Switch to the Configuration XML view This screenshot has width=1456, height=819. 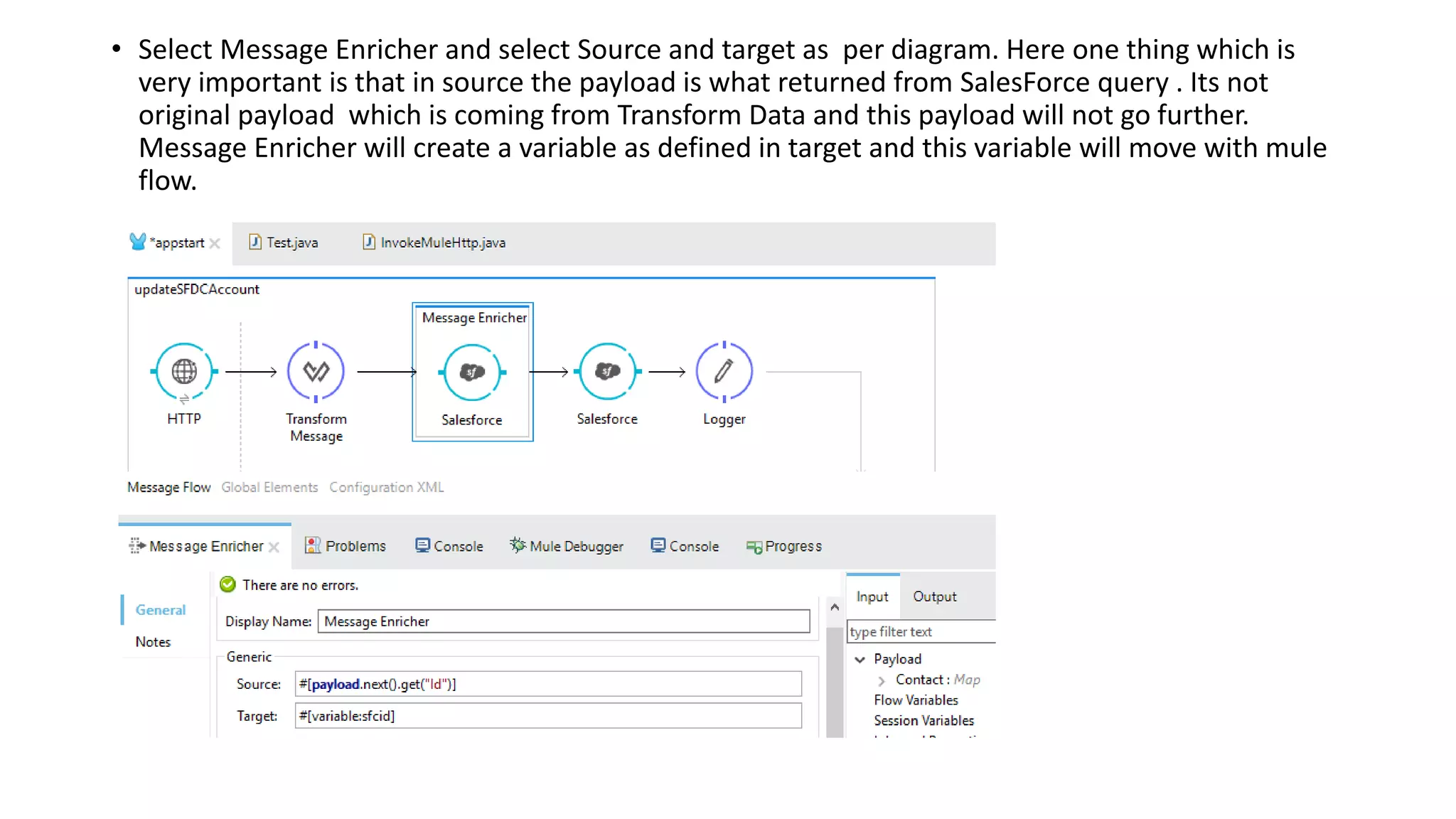pyautogui.click(x=386, y=488)
